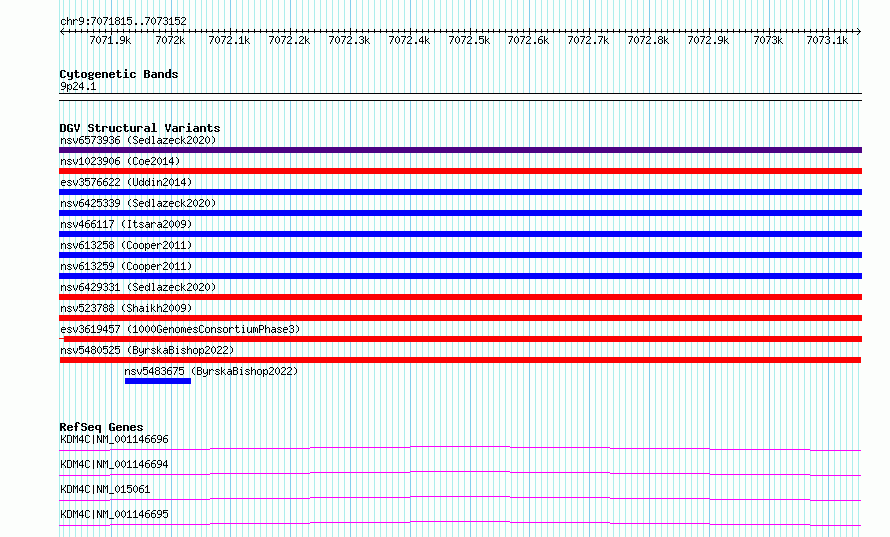Screen dimensions: 890x537
Task: Open variant nsv6573936 (Sedlazeck2020) label
Action: point(138,140)
